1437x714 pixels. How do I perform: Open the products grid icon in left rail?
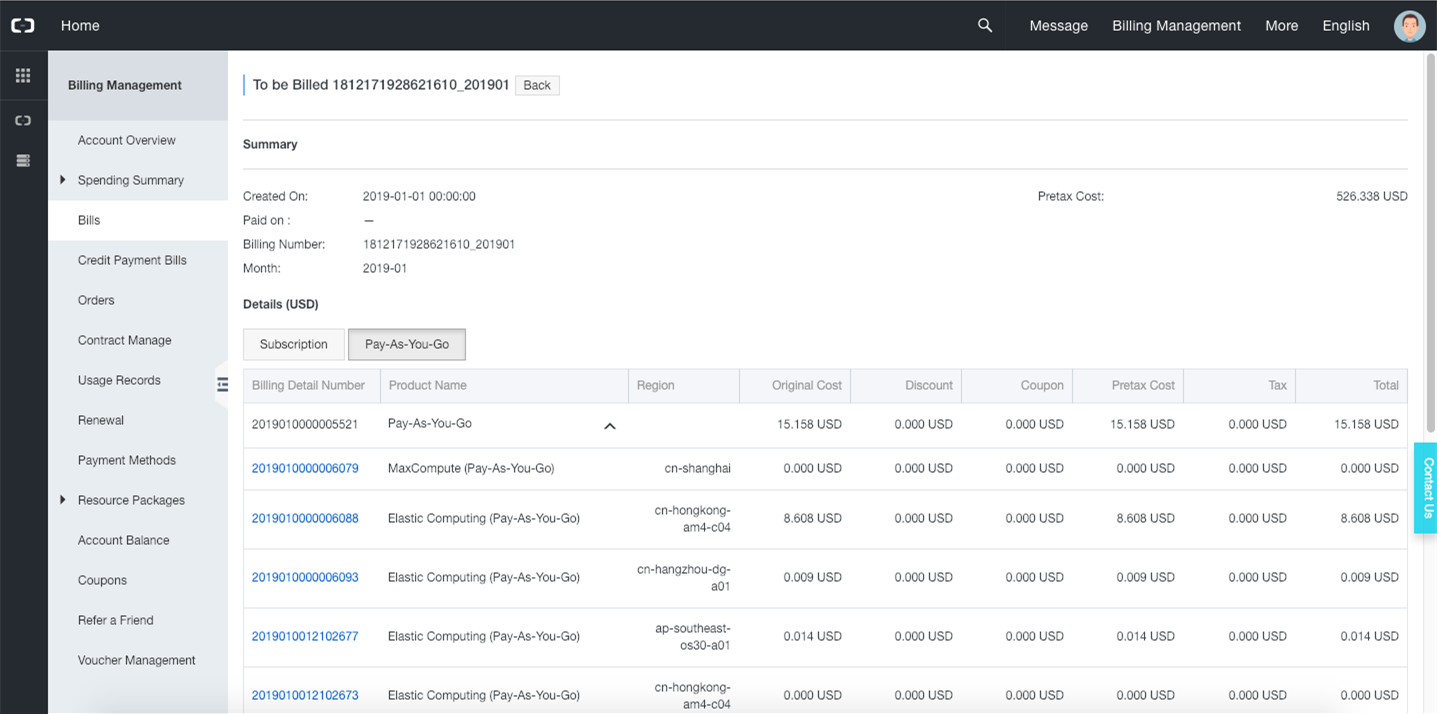pos(23,75)
